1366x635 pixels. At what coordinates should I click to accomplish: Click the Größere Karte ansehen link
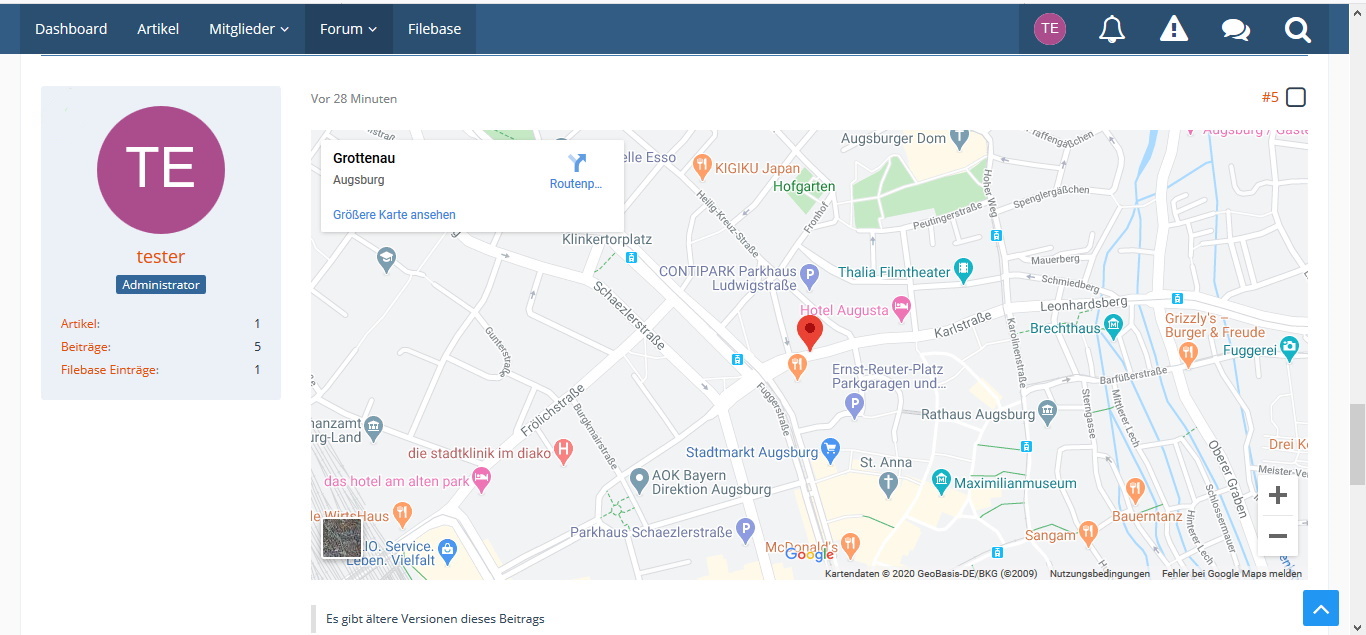(x=394, y=215)
